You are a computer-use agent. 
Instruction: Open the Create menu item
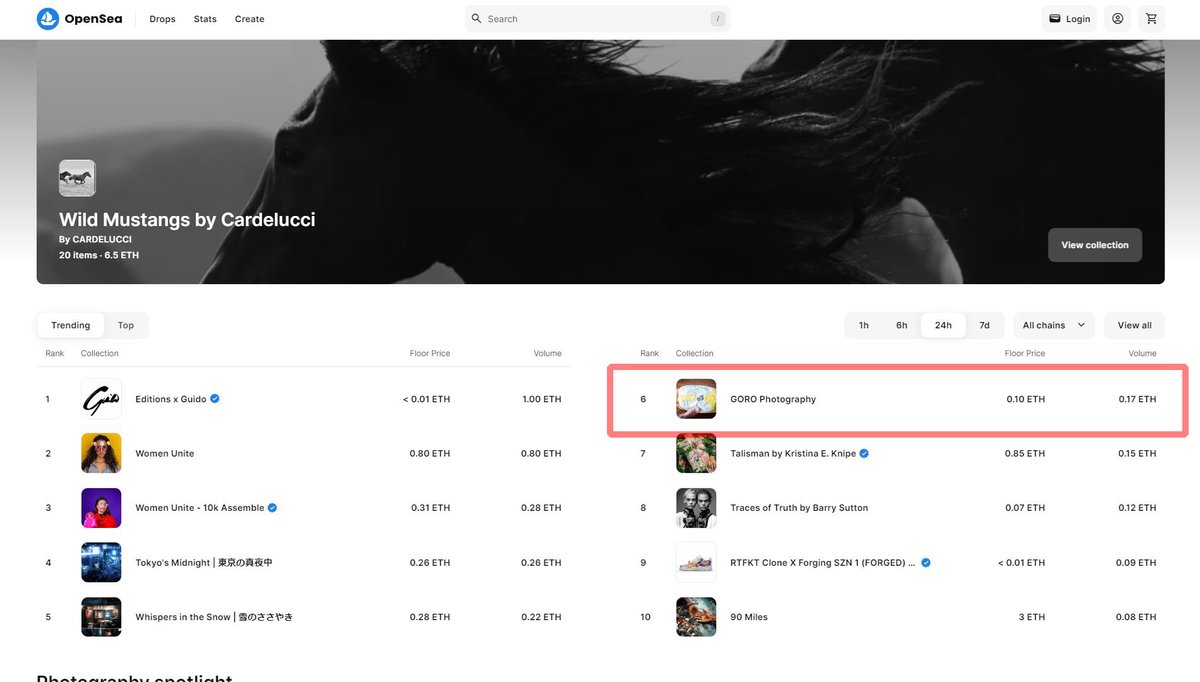pyautogui.click(x=250, y=19)
